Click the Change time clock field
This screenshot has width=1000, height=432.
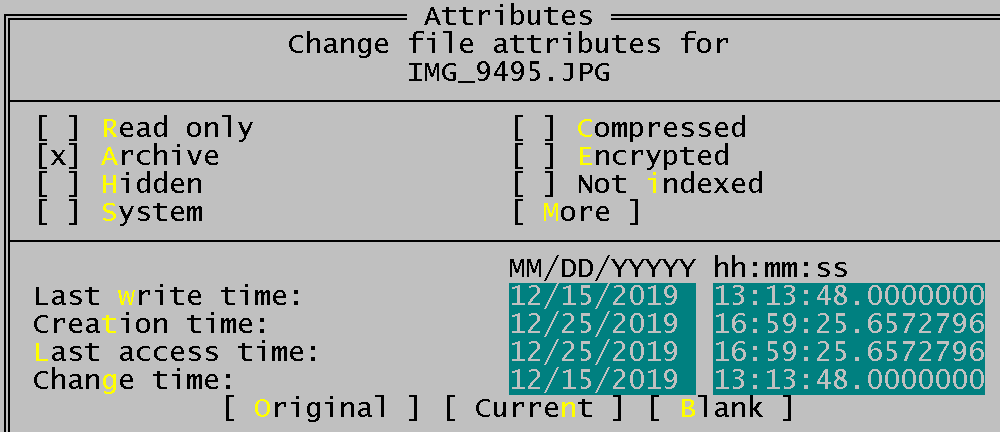click(x=849, y=381)
